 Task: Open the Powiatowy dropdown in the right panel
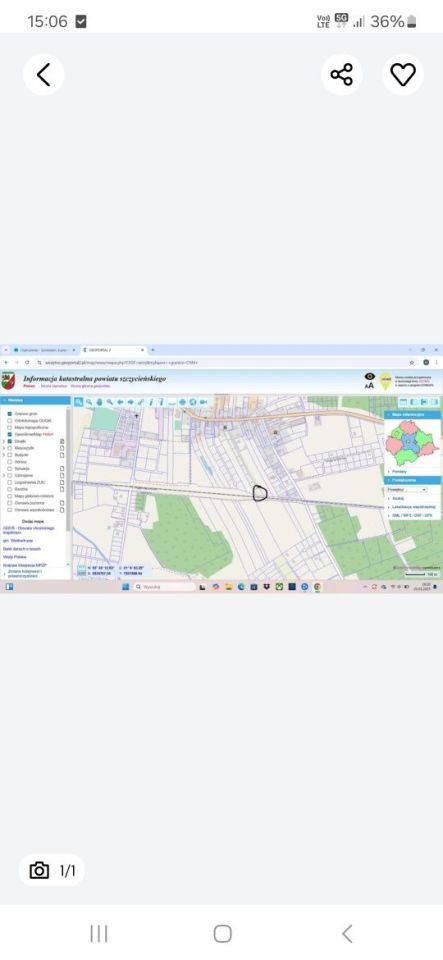tap(407, 490)
